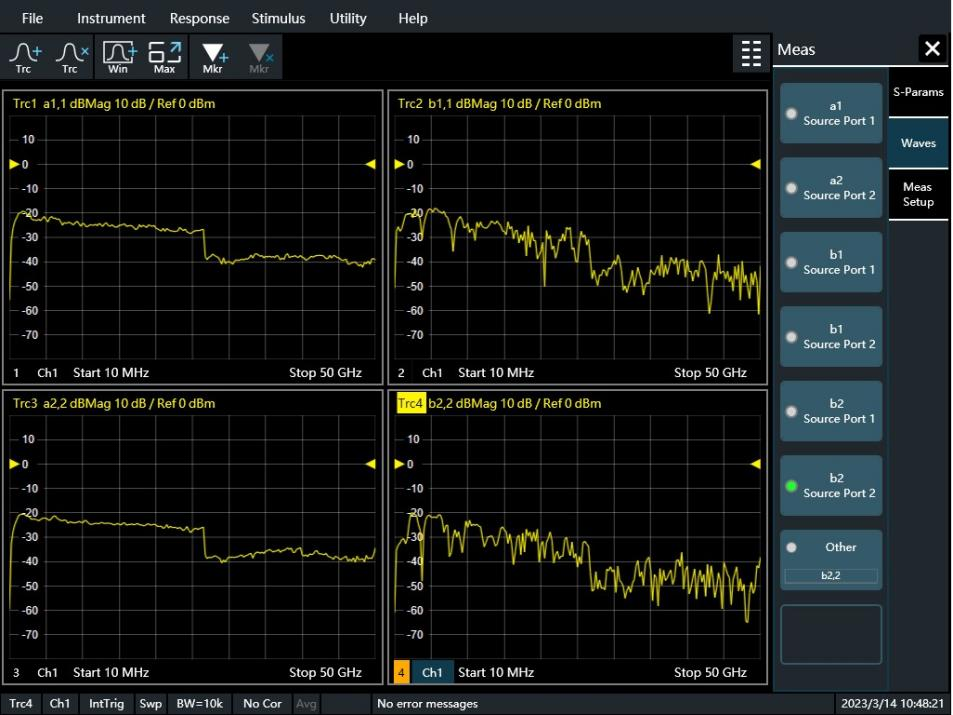Select the Trc1 a1,1 trace title
953x715 pixels.
[114, 103]
